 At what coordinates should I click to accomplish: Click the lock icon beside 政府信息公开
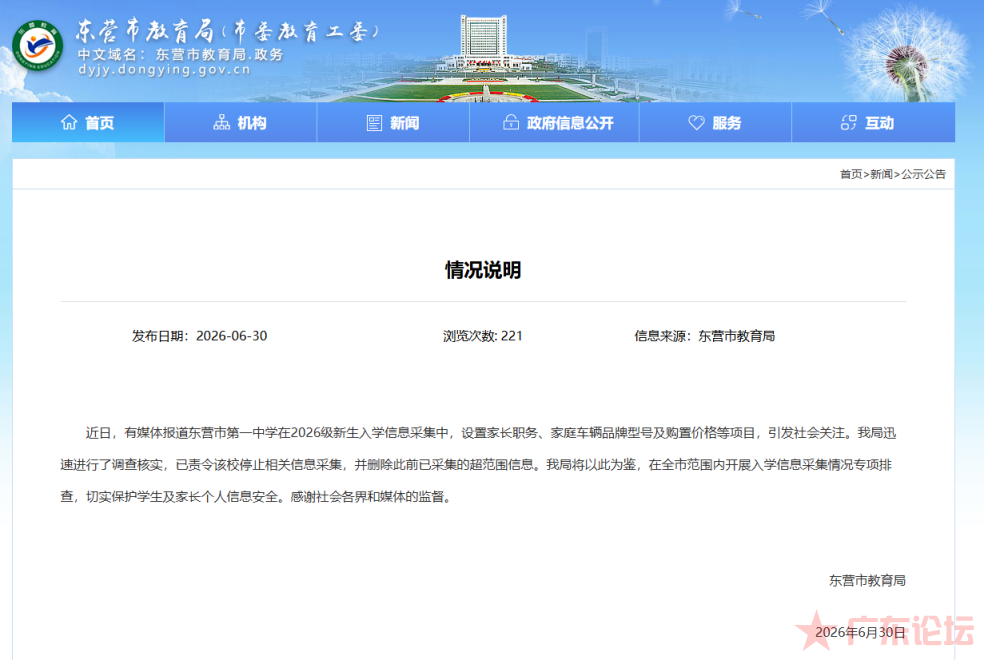point(511,122)
